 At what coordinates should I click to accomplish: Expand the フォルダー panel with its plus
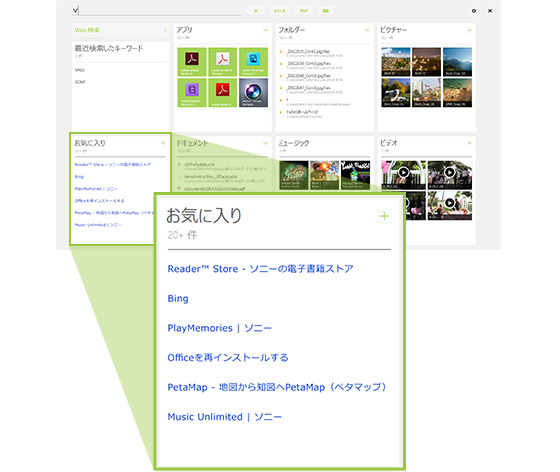pyautogui.click(x=367, y=30)
